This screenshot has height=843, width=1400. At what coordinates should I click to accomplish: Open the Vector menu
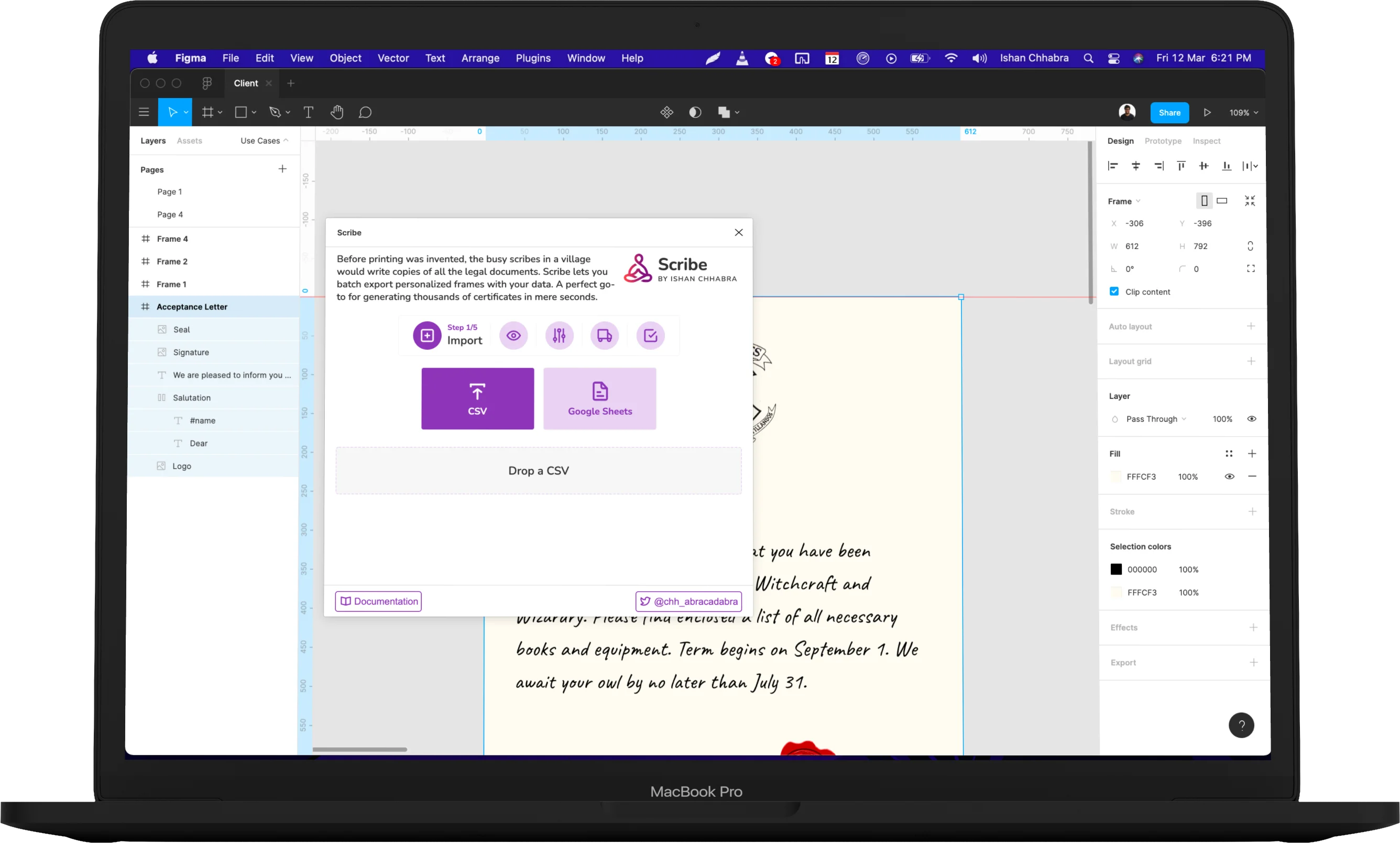393,59
